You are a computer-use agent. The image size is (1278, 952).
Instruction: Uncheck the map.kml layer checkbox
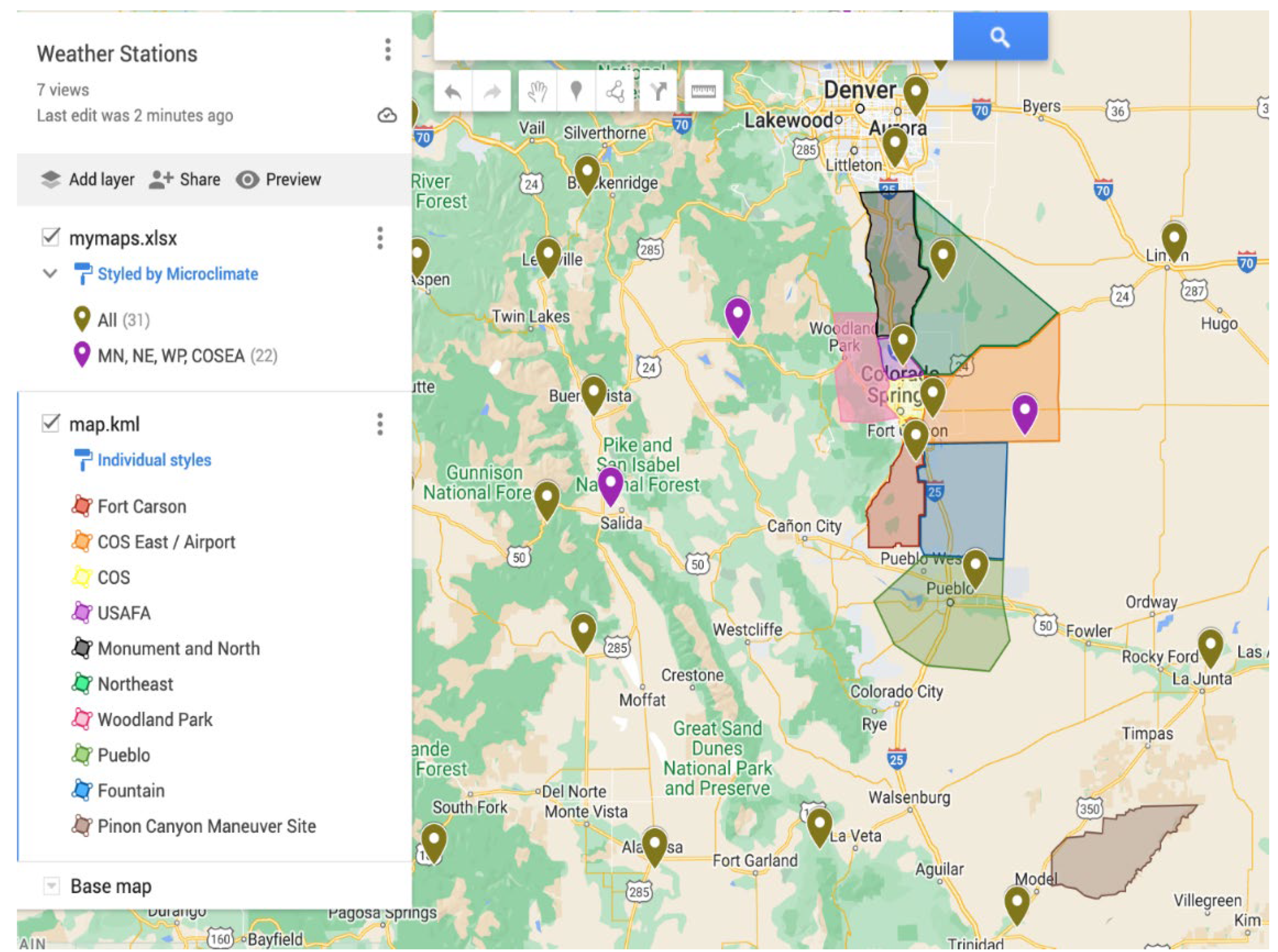[x=51, y=423]
